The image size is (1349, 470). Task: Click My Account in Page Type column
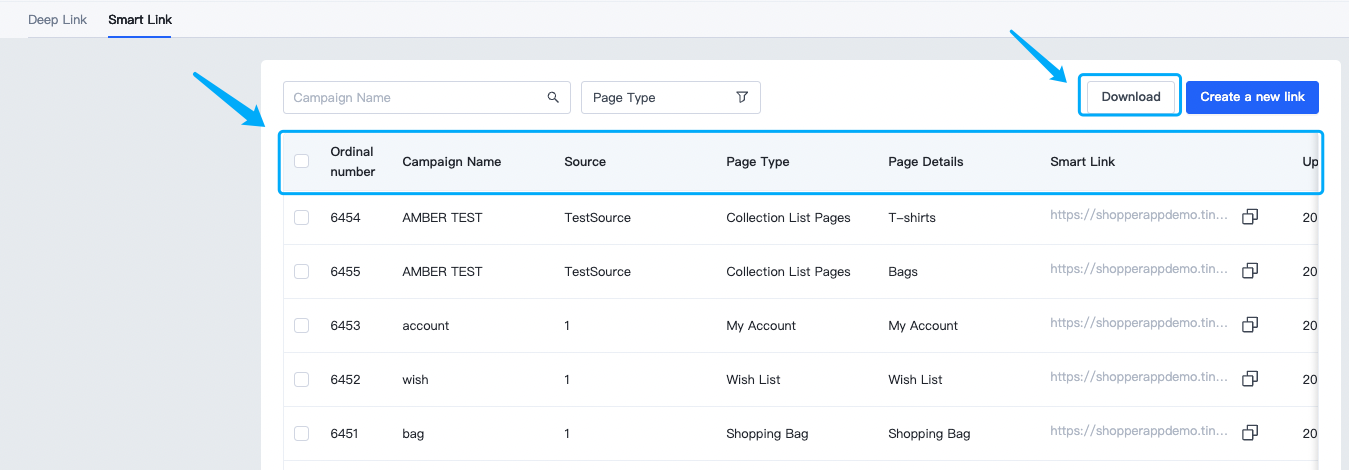(761, 325)
